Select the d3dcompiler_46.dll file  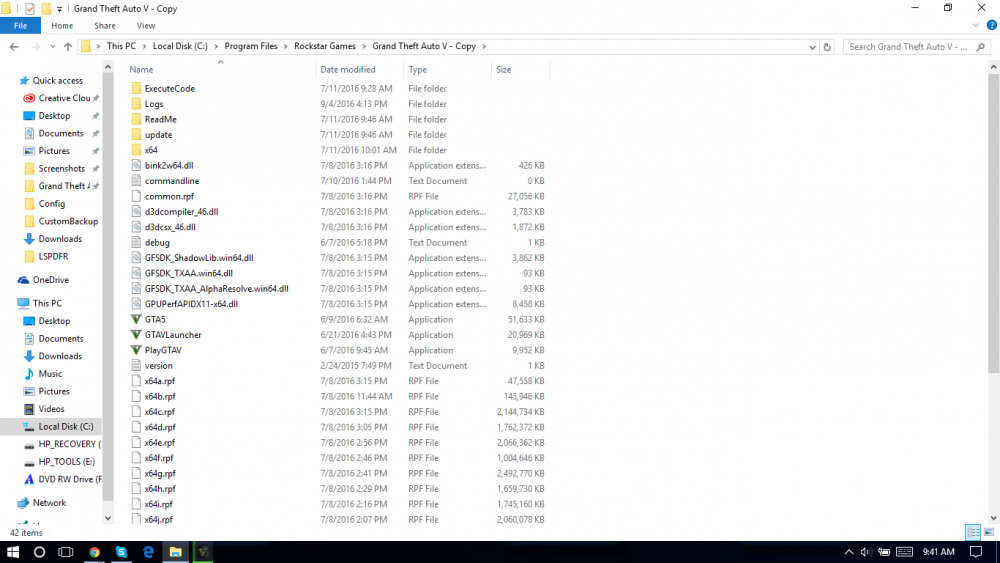pos(181,212)
